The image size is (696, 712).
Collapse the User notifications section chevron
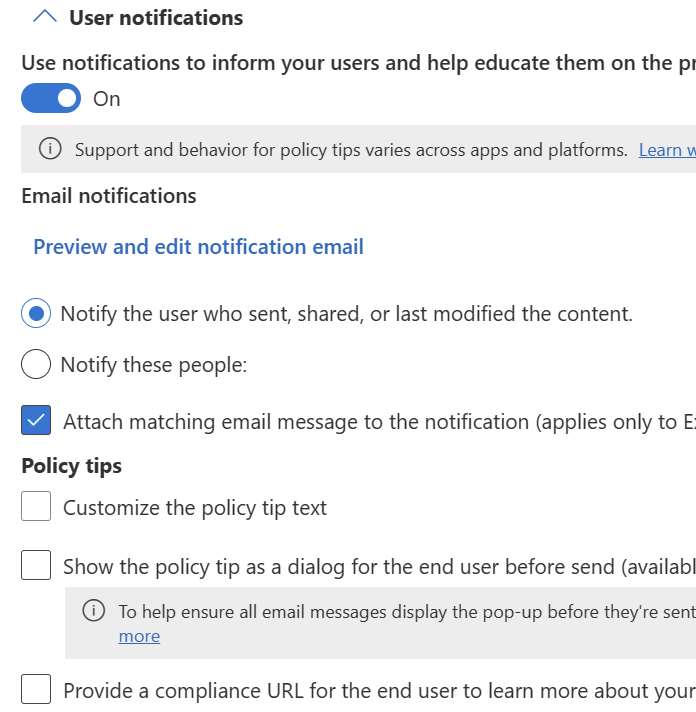point(45,17)
